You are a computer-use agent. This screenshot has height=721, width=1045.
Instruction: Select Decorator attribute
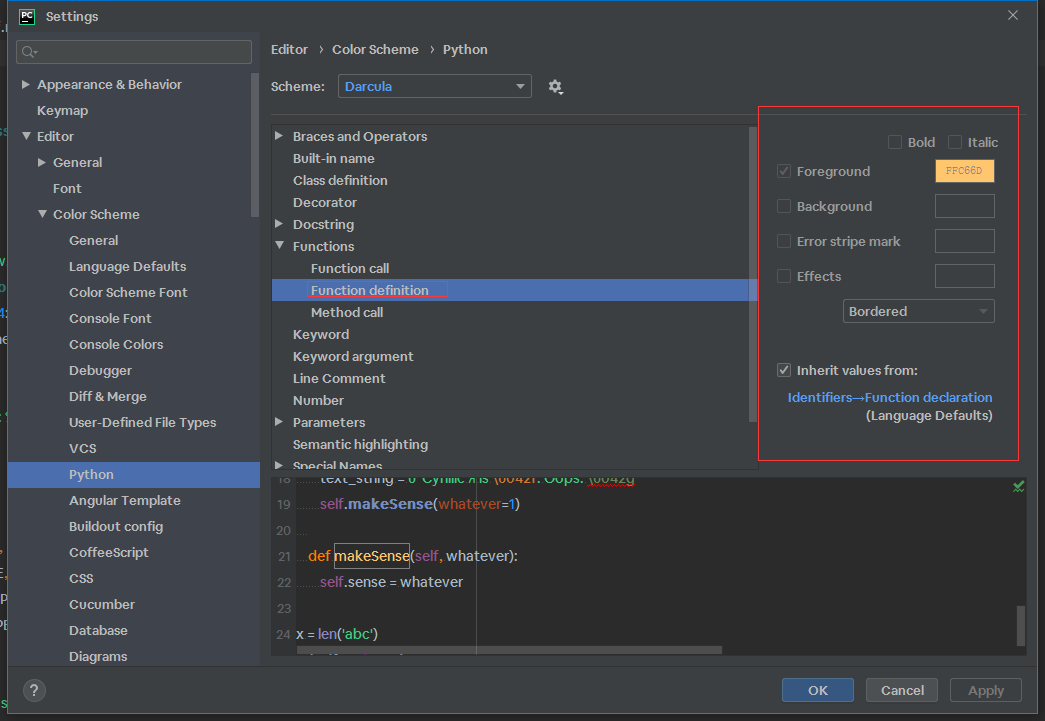click(x=325, y=203)
